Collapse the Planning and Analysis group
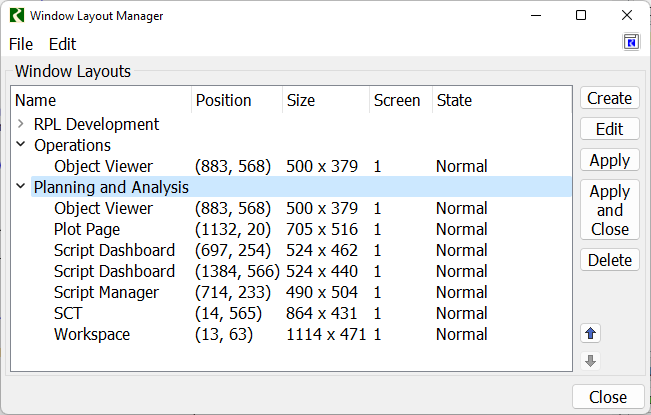 [x=21, y=187]
